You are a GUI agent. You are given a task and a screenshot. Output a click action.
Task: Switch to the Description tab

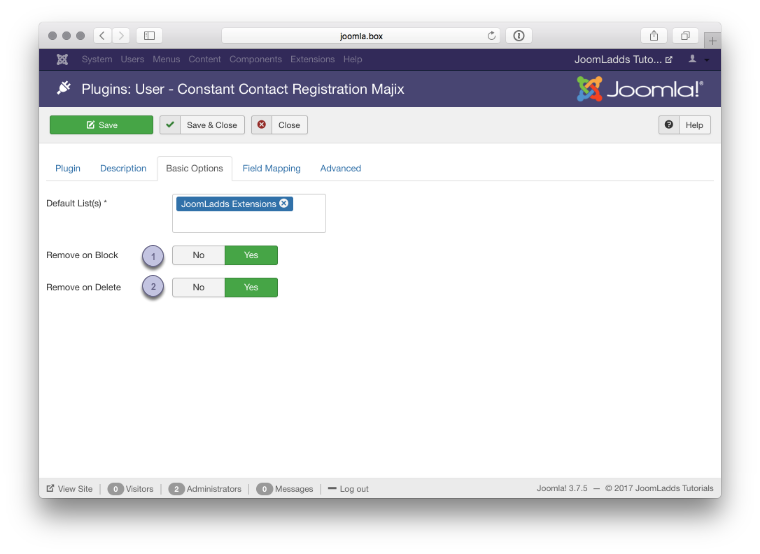click(x=123, y=168)
